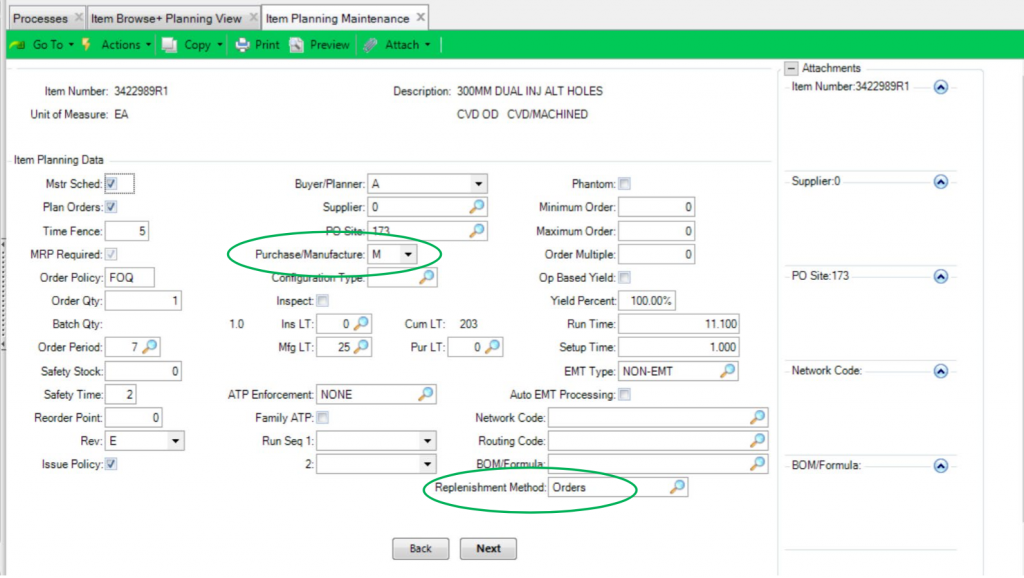
Task: Click the Next button
Action: pos(487,548)
